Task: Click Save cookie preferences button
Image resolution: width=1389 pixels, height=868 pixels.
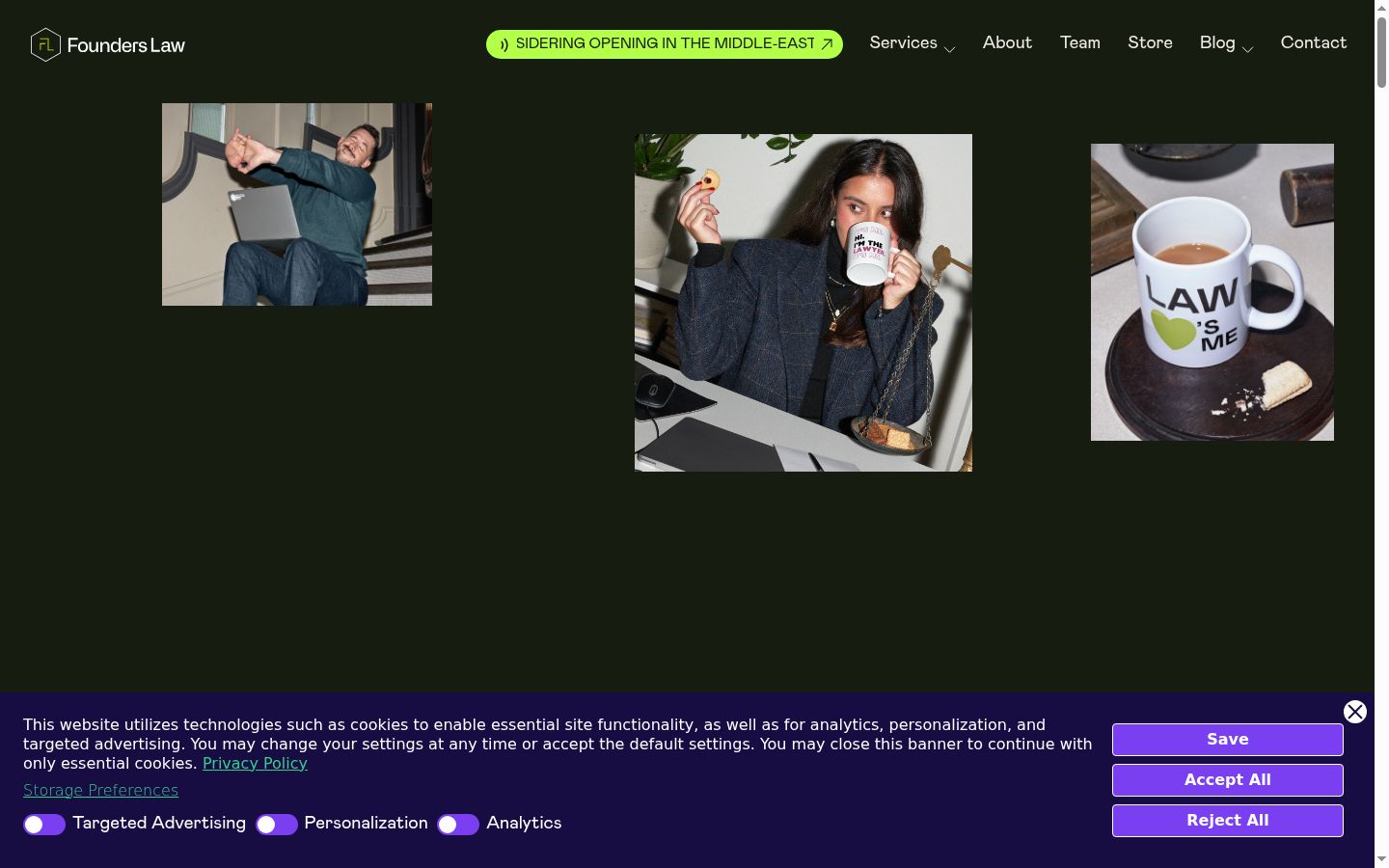Action: click(1228, 740)
